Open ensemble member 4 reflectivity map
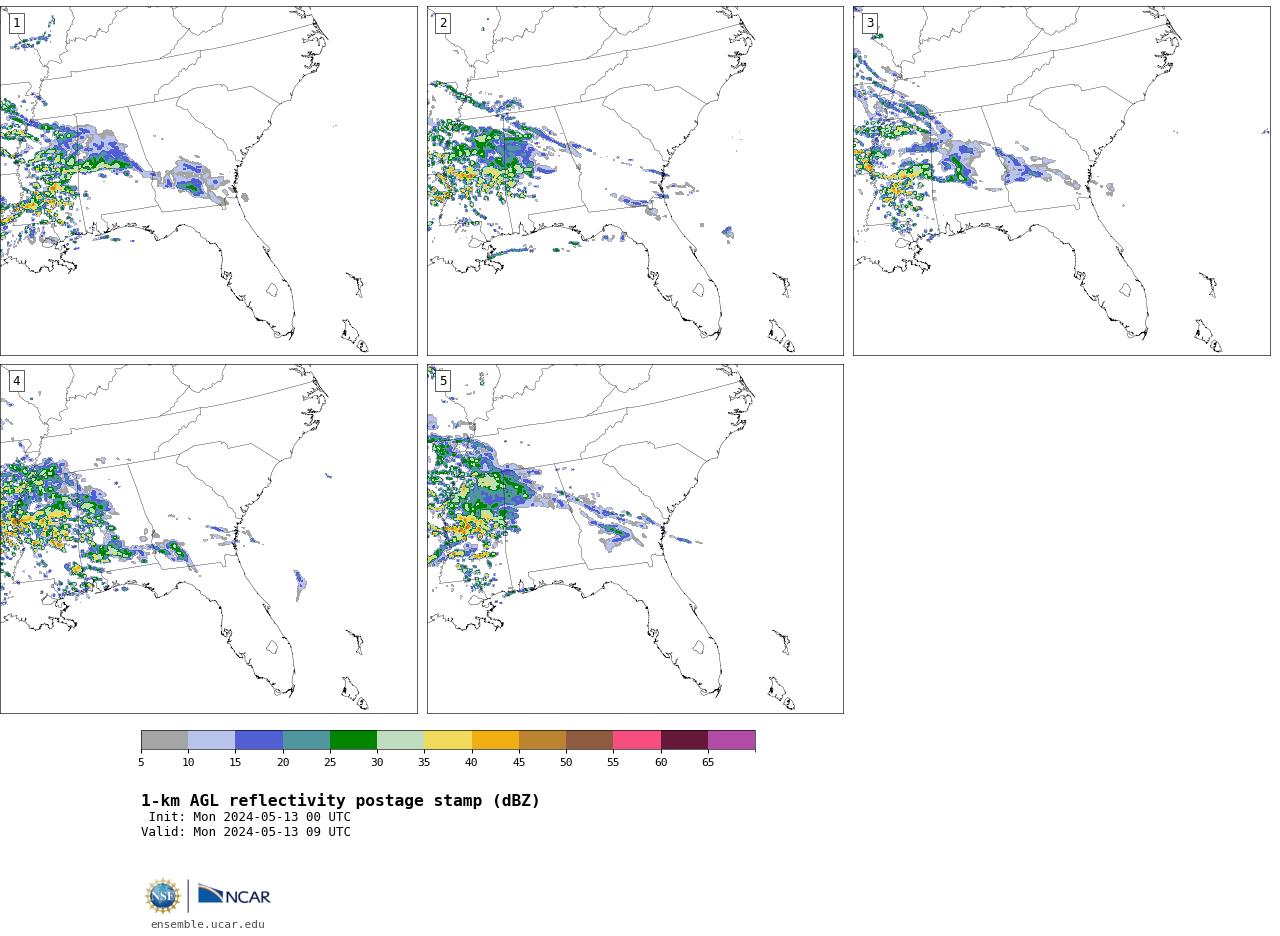This screenshot has width=1280, height=936. click(208, 539)
